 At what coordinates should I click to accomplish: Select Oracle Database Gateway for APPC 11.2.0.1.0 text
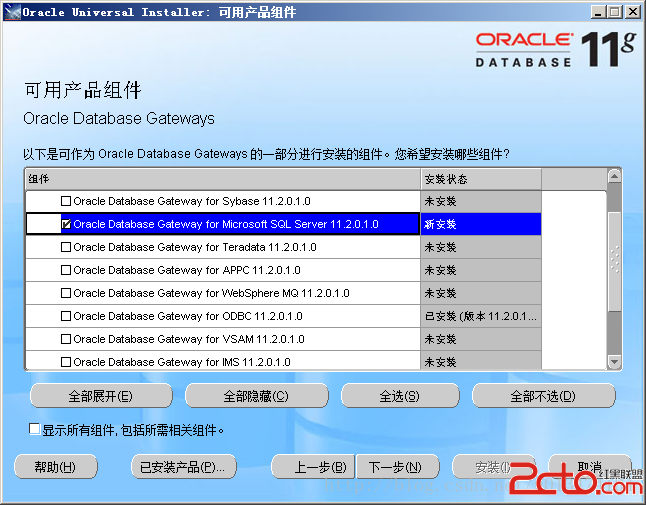(x=187, y=270)
